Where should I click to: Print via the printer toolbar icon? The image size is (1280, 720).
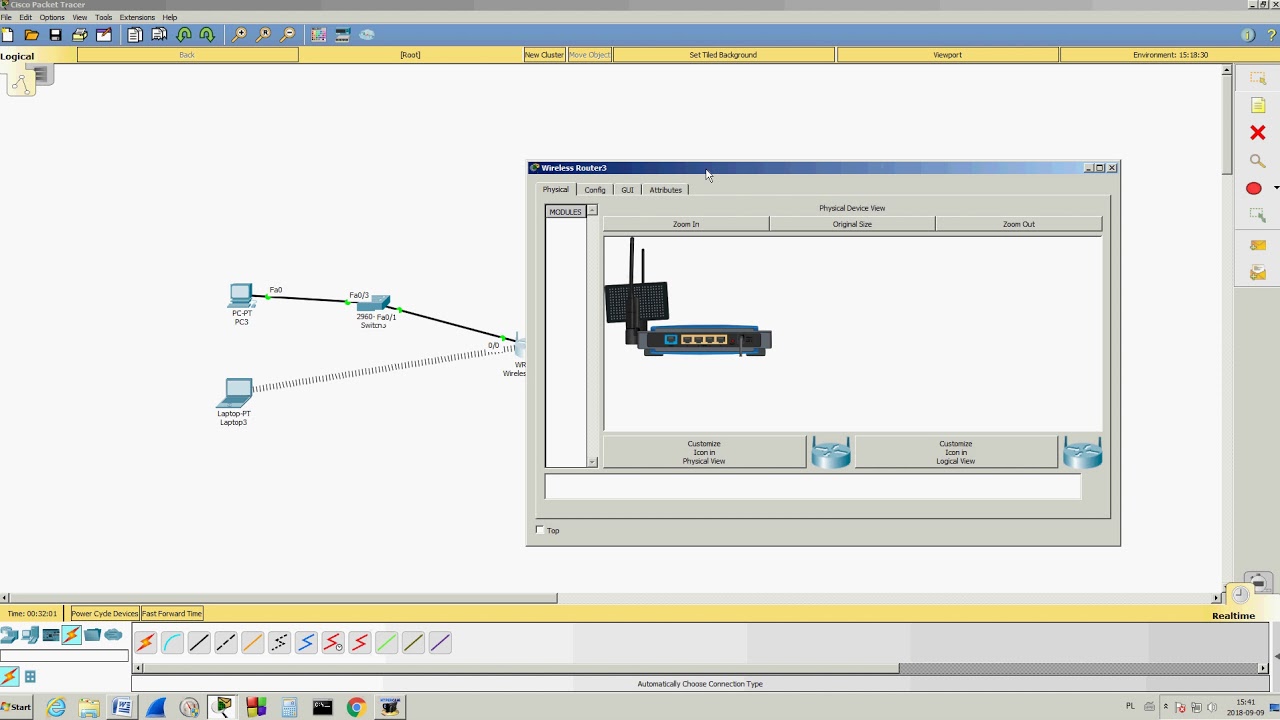[80, 35]
